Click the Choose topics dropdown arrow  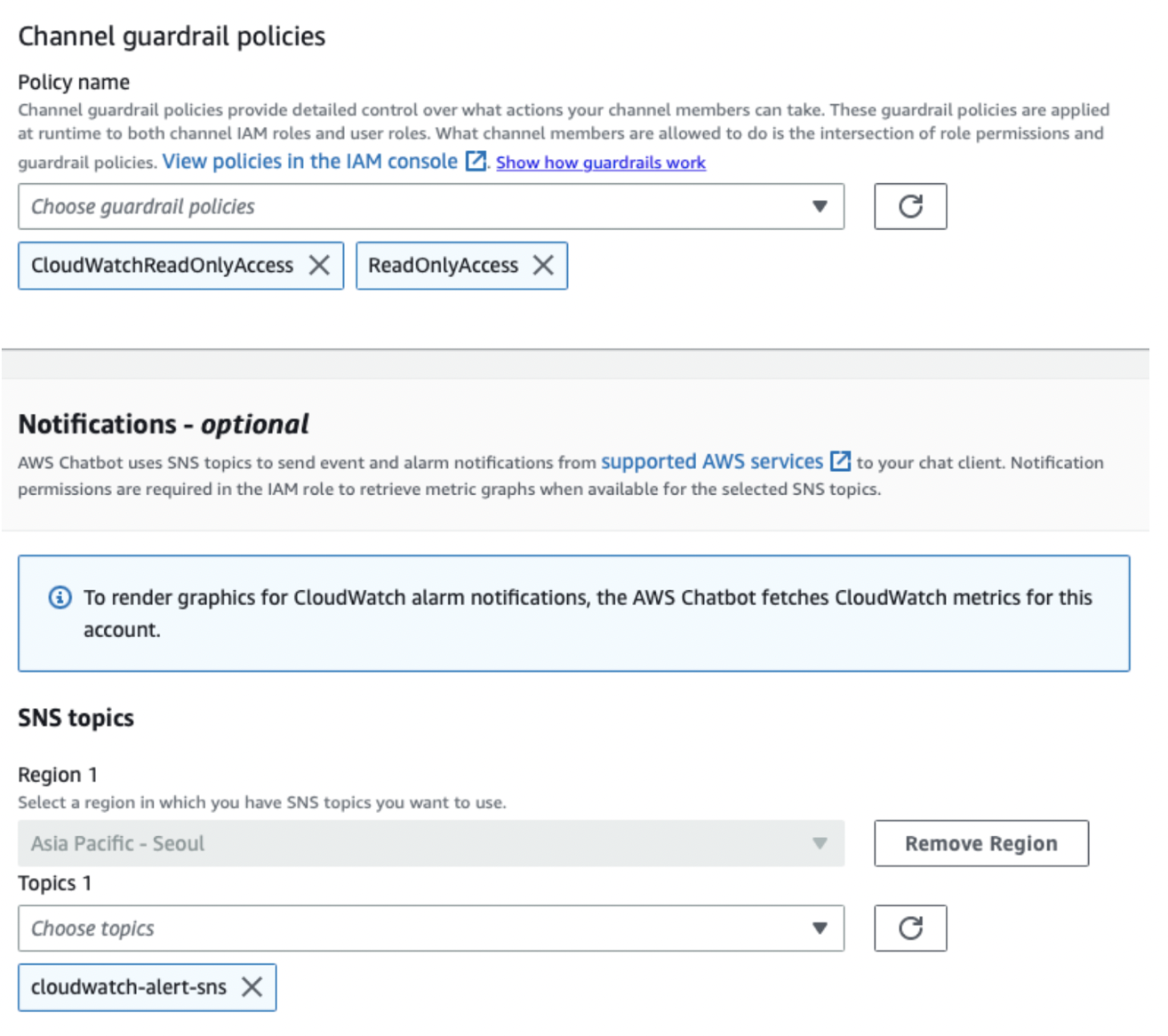tap(820, 928)
